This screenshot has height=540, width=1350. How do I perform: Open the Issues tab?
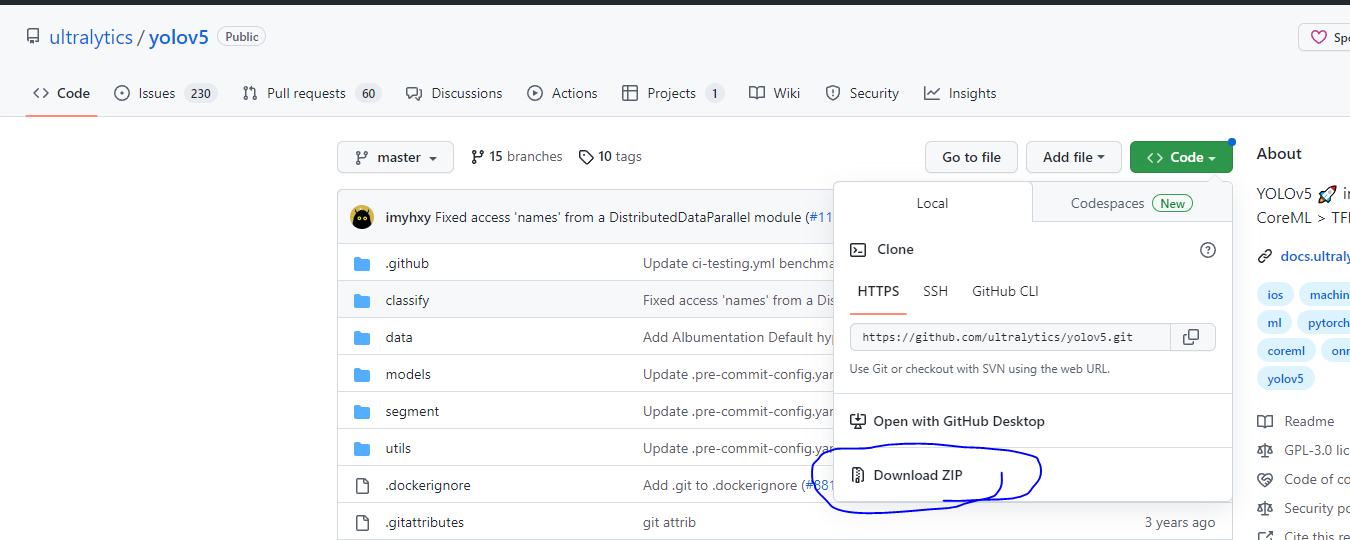[165, 93]
